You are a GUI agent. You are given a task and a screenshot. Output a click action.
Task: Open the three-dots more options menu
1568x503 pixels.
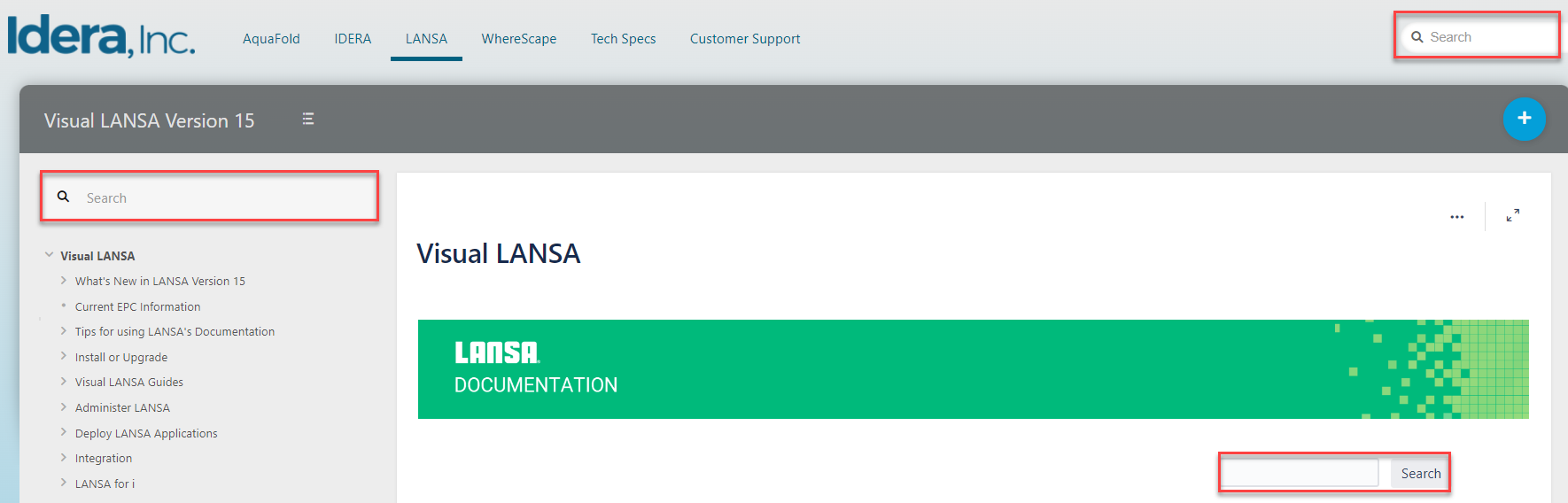(1456, 217)
